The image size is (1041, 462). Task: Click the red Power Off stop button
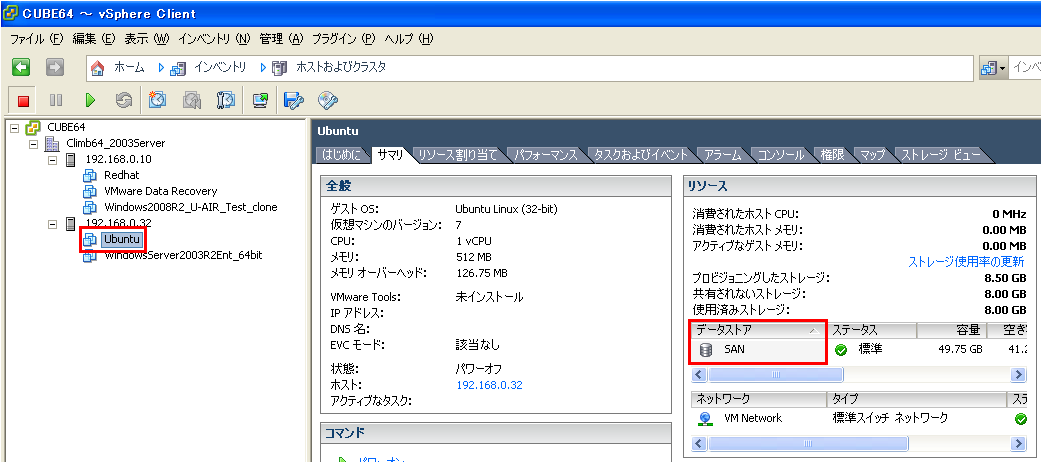point(23,100)
